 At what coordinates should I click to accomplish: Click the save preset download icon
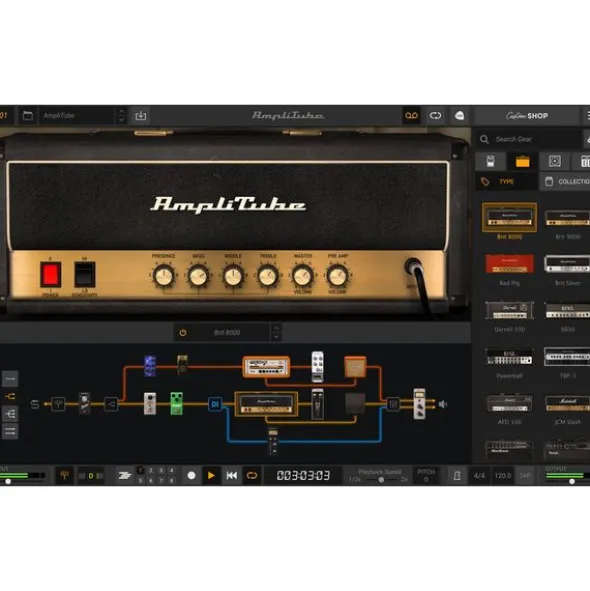coord(141,115)
